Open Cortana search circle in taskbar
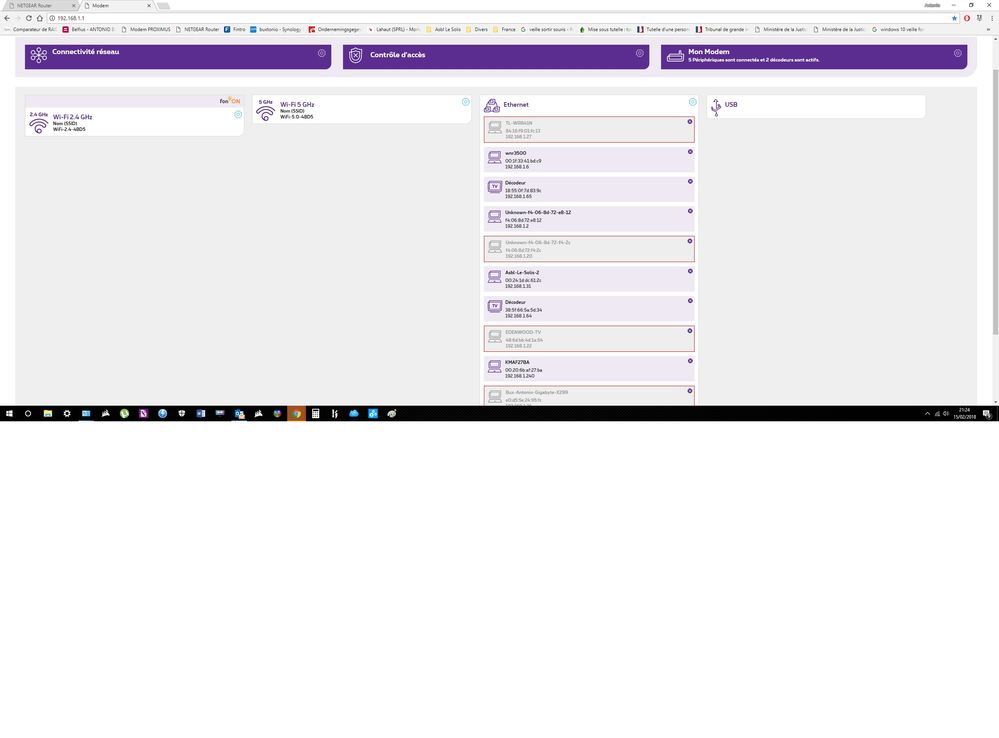 (28, 414)
